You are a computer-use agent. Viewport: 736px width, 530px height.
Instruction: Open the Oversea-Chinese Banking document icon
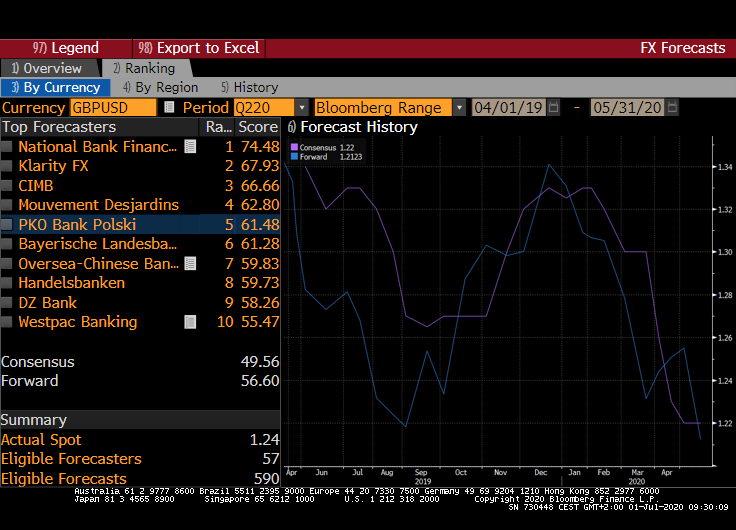[x=190, y=264]
